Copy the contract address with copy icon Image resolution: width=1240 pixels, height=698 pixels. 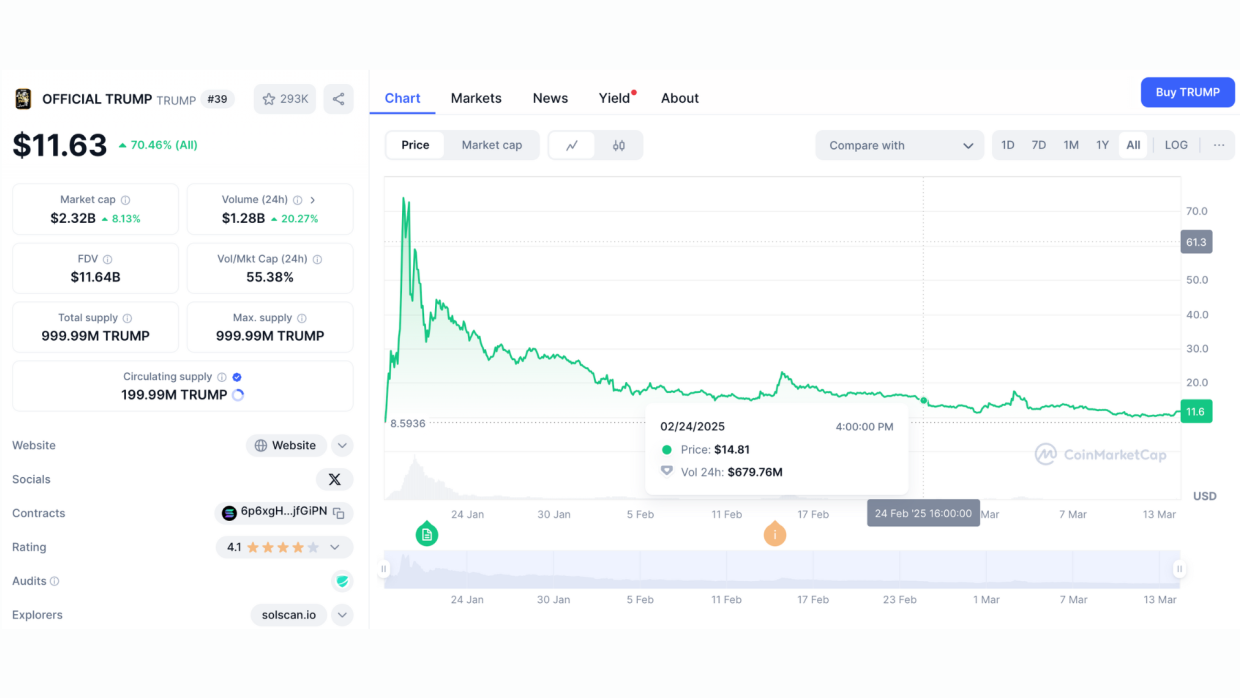(x=339, y=513)
